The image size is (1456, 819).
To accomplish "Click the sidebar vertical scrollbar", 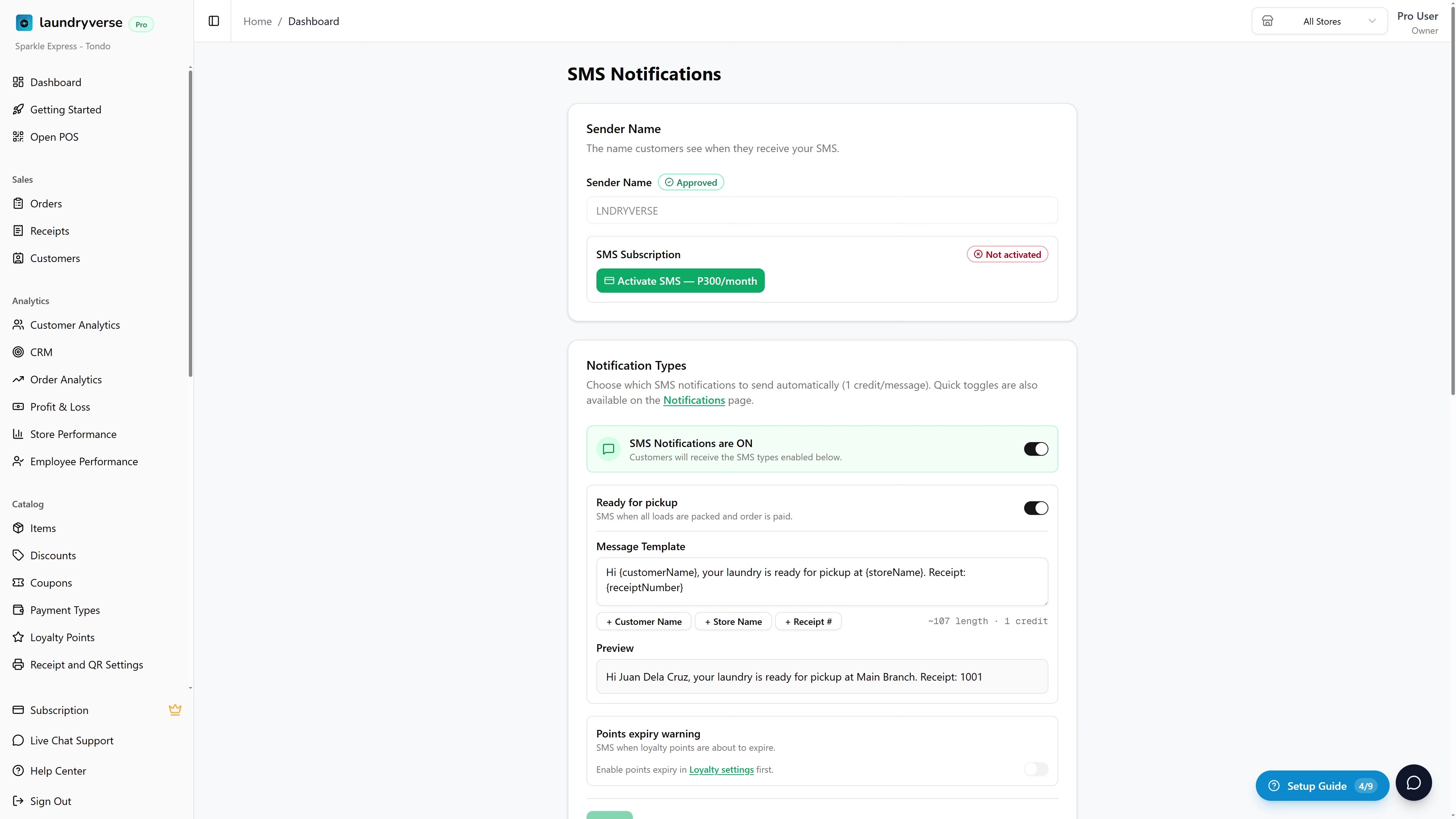I will (190, 223).
